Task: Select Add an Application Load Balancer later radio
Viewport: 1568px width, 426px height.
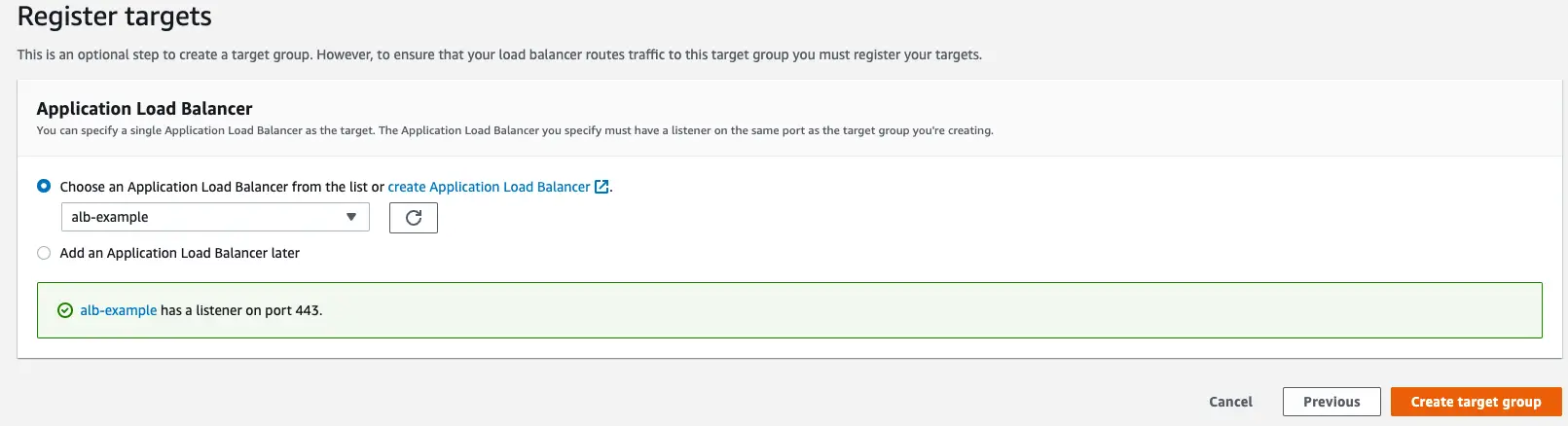Action: [44, 253]
